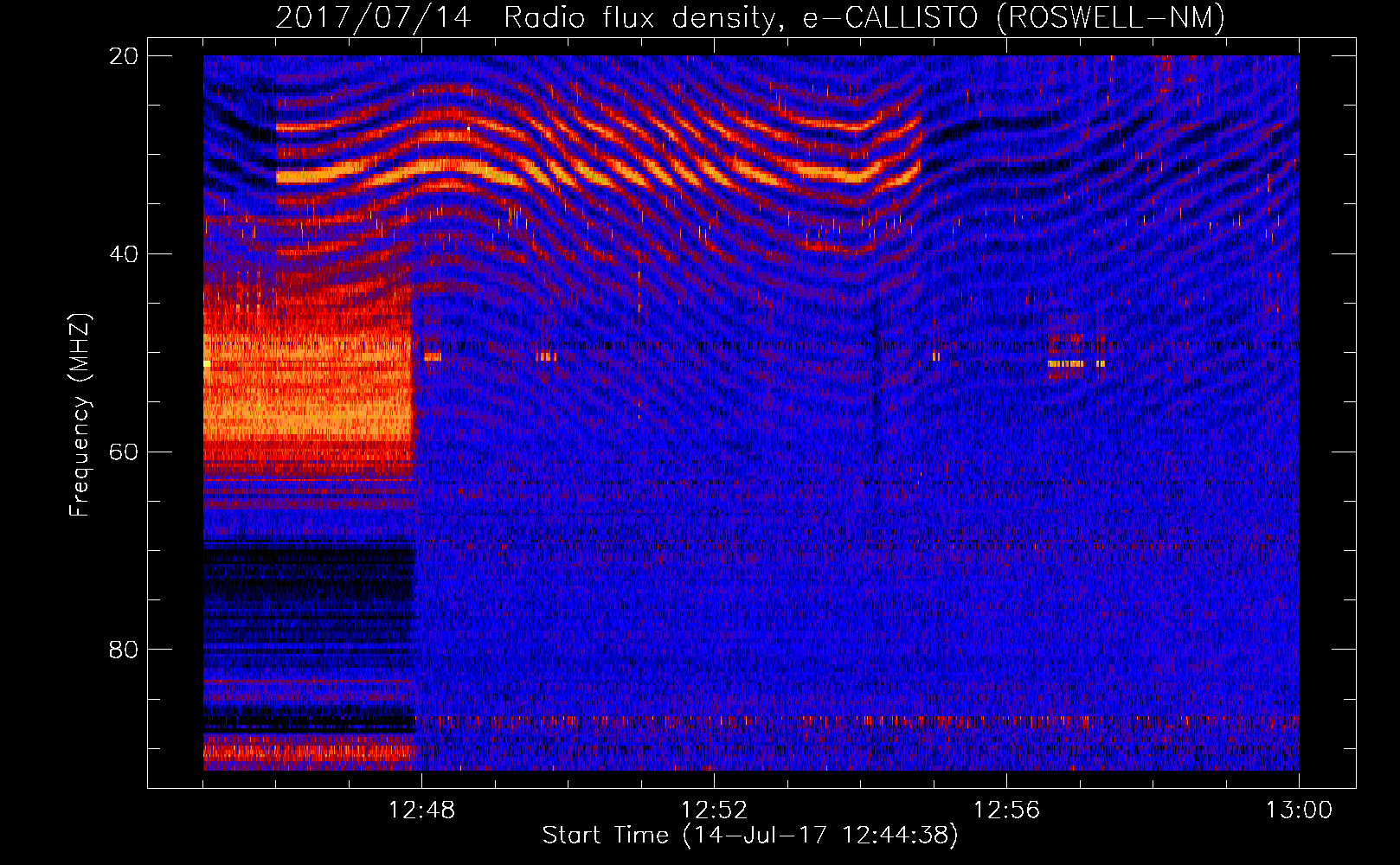
Task: Select the 'Frequency (MHZ)' y-axis label
Action: 79,415
